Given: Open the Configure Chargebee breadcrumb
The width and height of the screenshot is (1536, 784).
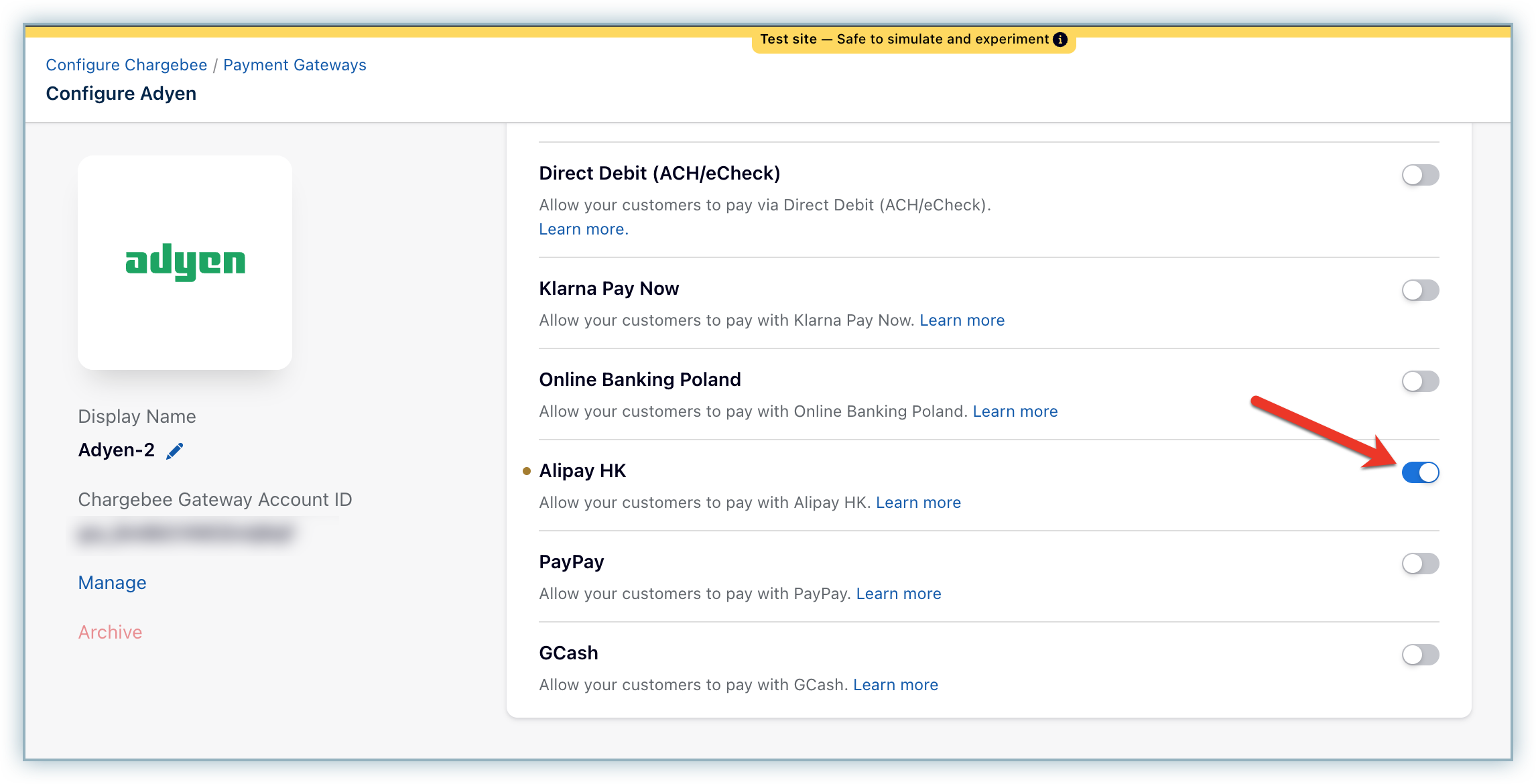Looking at the screenshot, I should pyautogui.click(x=127, y=65).
